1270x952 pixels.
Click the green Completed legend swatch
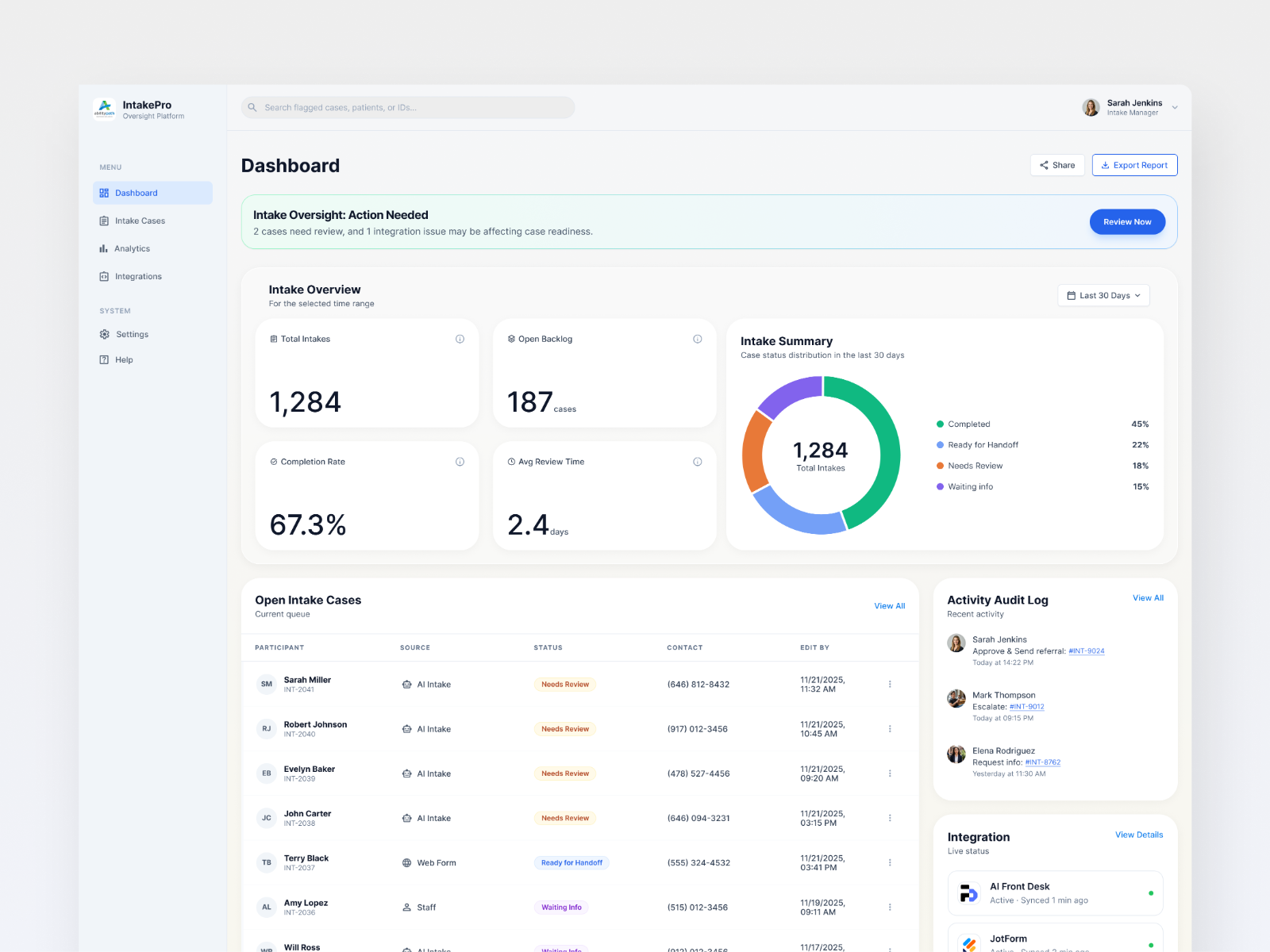pyautogui.click(x=941, y=424)
